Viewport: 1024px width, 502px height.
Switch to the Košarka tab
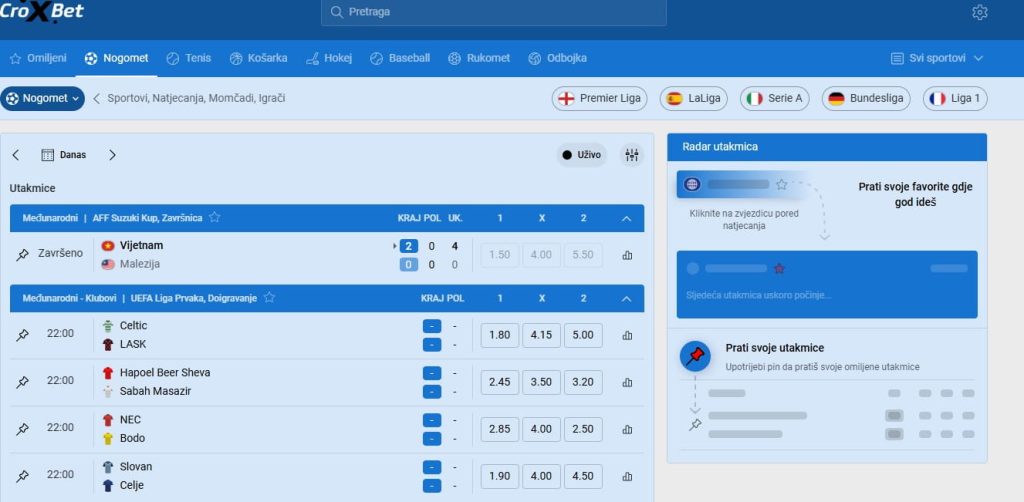pos(258,58)
